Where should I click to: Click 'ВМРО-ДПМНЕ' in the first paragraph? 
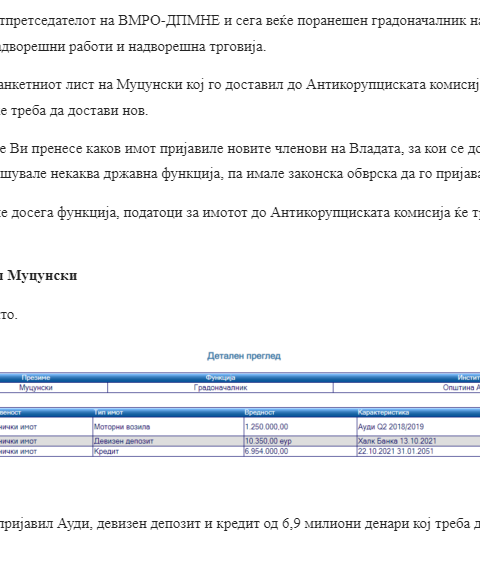coord(169,21)
